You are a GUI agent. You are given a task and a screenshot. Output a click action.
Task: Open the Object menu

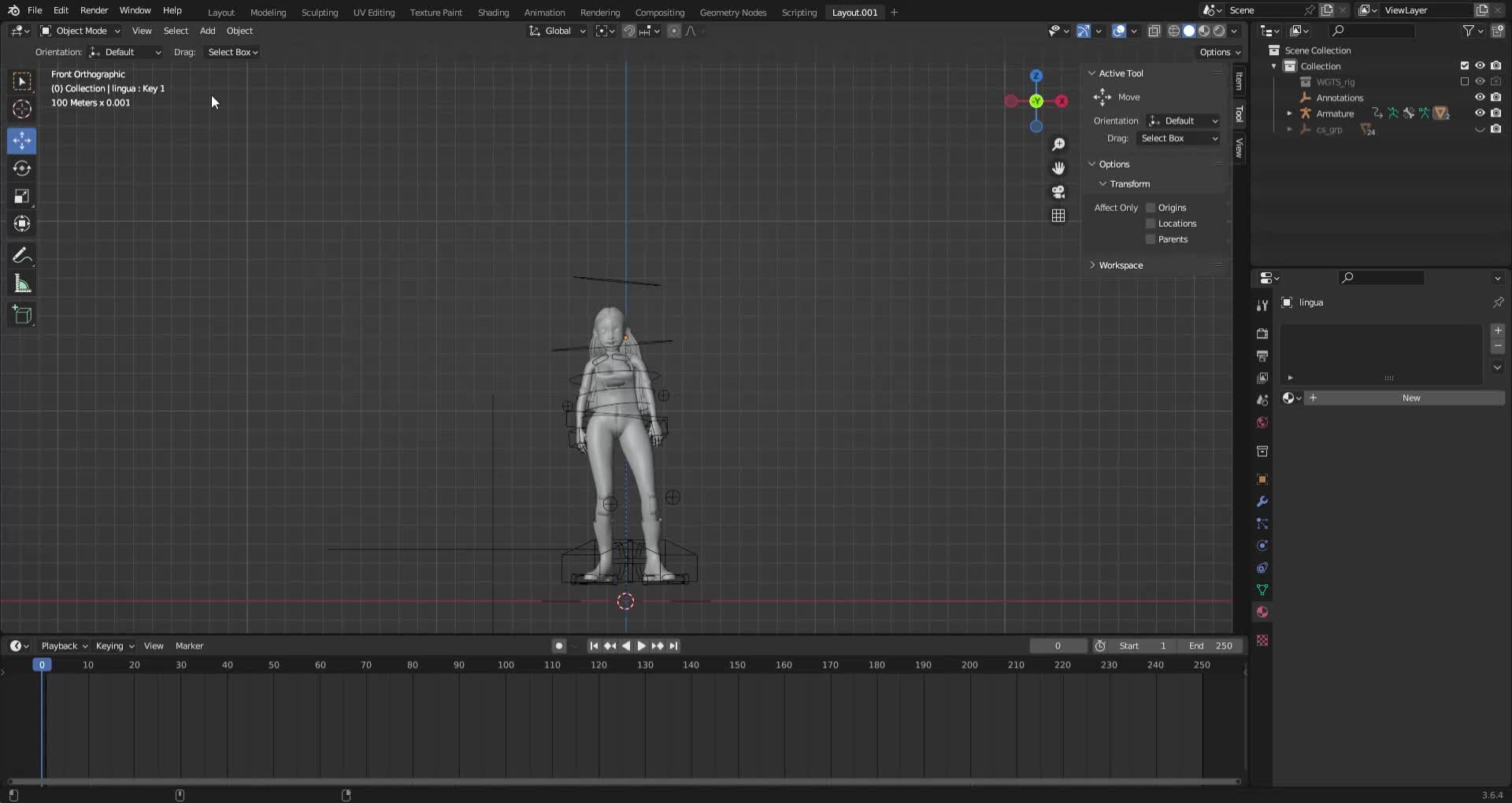coord(239,31)
